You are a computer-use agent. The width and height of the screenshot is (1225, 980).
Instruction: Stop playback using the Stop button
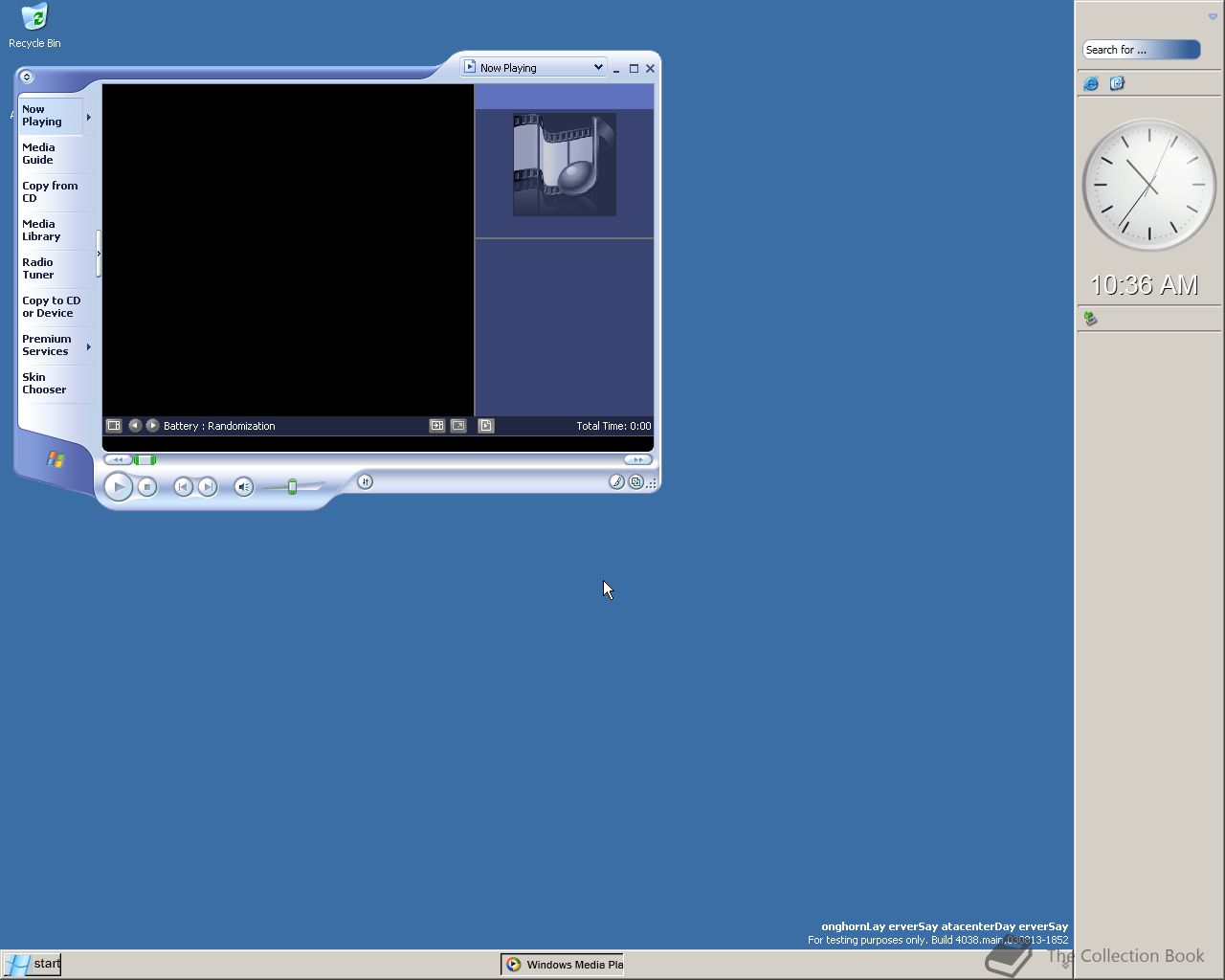click(146, 487)
